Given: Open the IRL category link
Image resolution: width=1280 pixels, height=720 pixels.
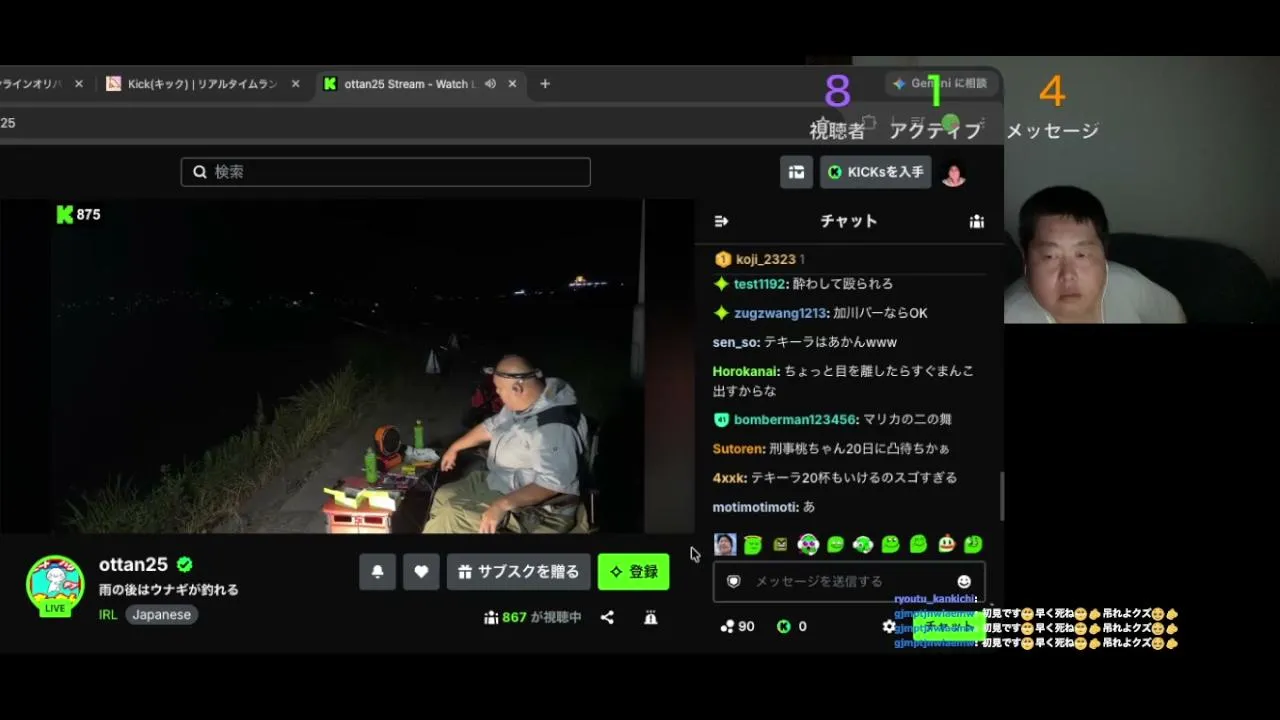Looking at the screenshot, I should (108, 615).
